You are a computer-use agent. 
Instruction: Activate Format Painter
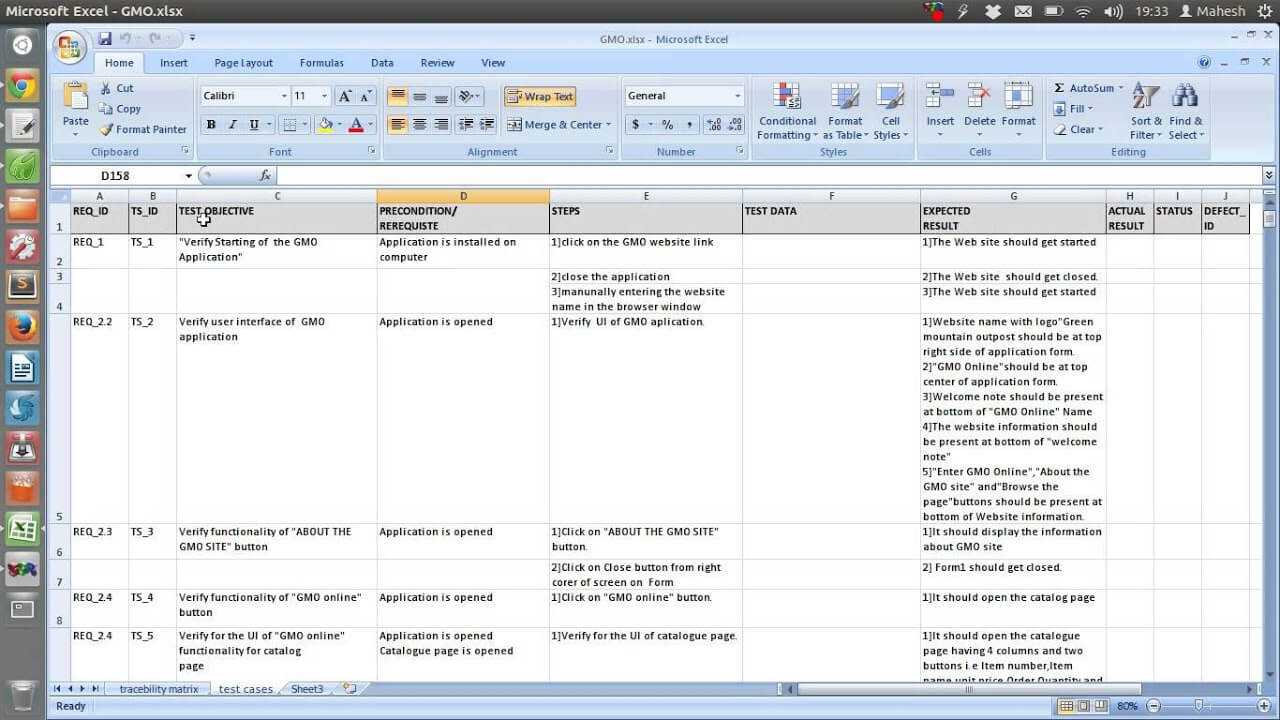click(x=143, y=129)
